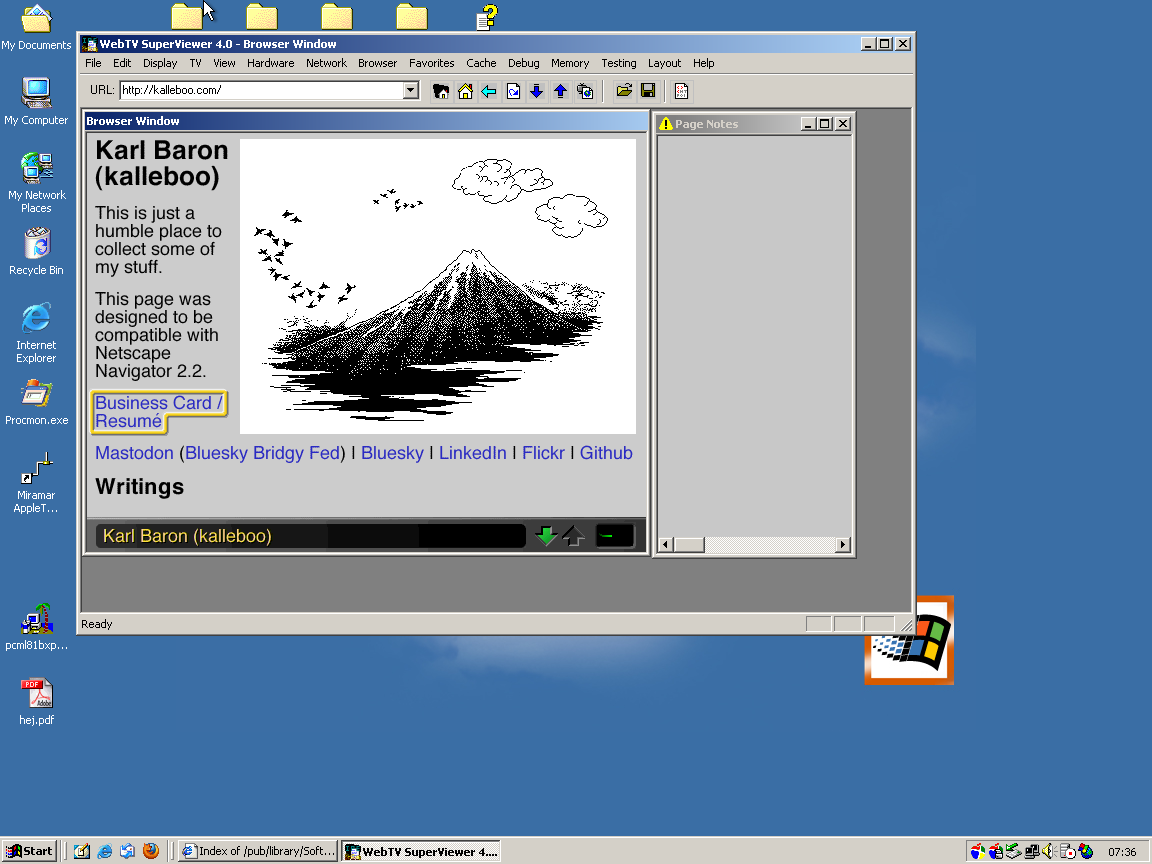Click the floppy disk save icon
Viewport: 1152px width, 864px height.
point(648,91)
